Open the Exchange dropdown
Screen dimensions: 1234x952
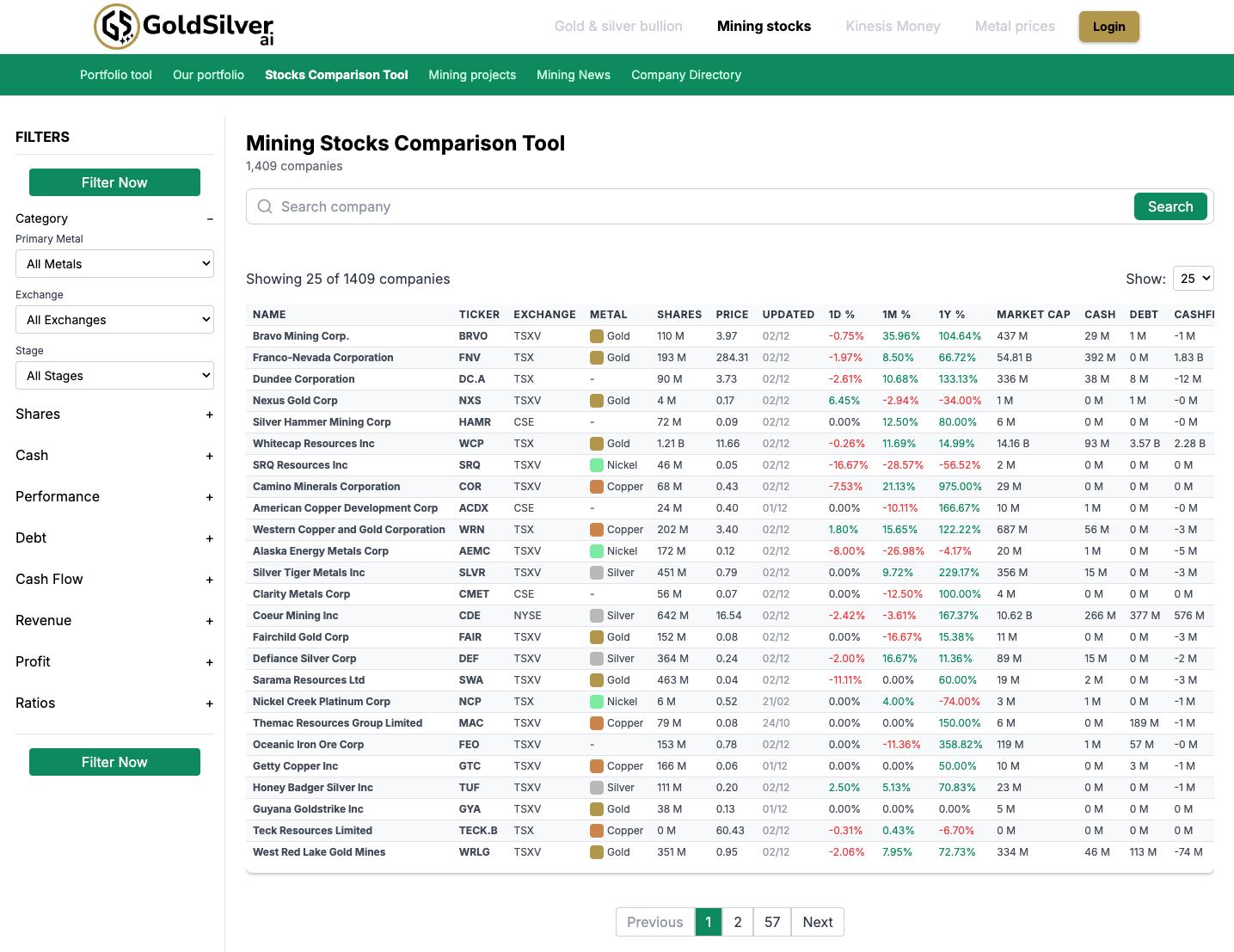[114, 320]
